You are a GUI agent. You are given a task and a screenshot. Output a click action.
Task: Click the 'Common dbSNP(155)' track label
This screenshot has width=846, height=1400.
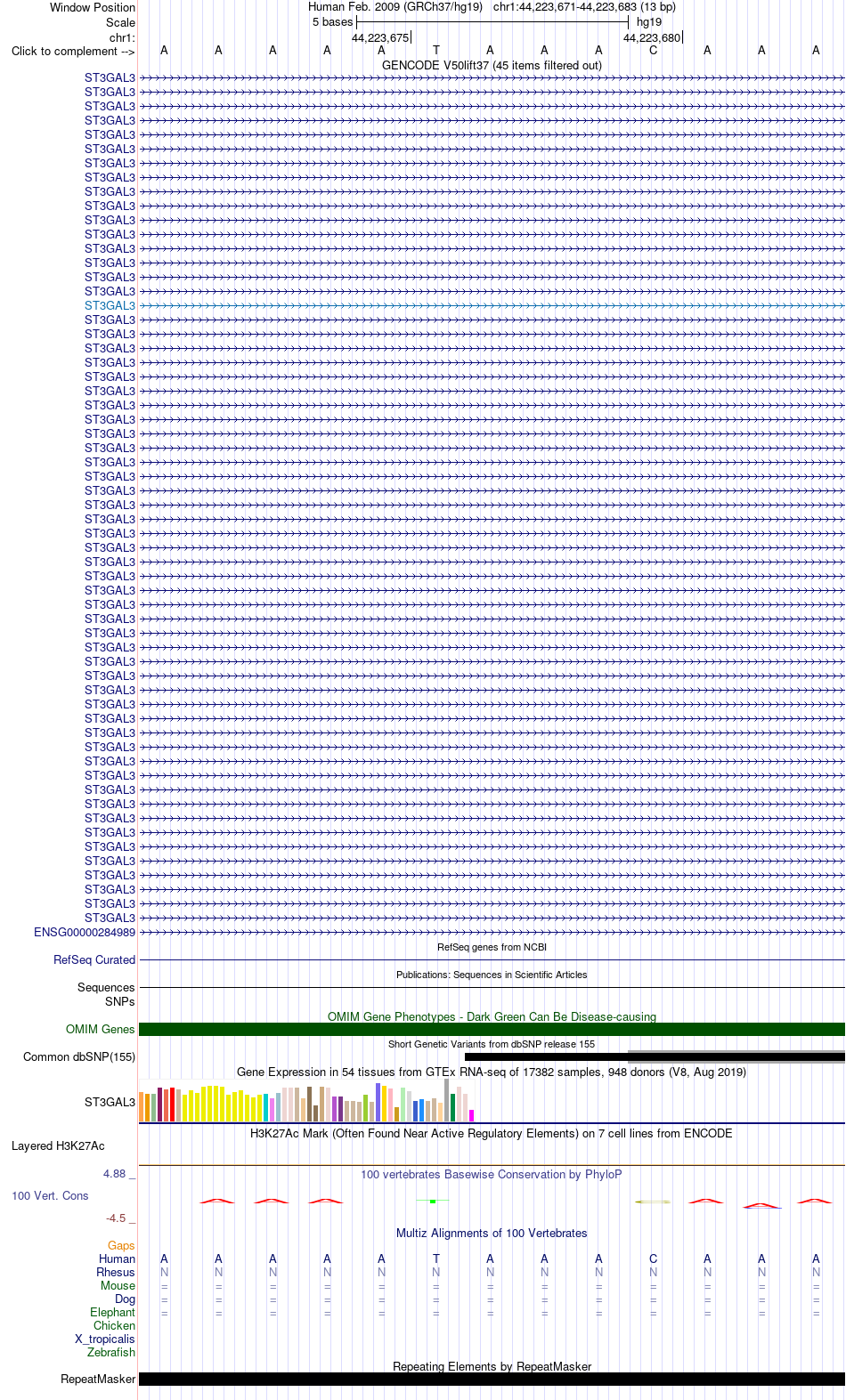coord(79,1056)
